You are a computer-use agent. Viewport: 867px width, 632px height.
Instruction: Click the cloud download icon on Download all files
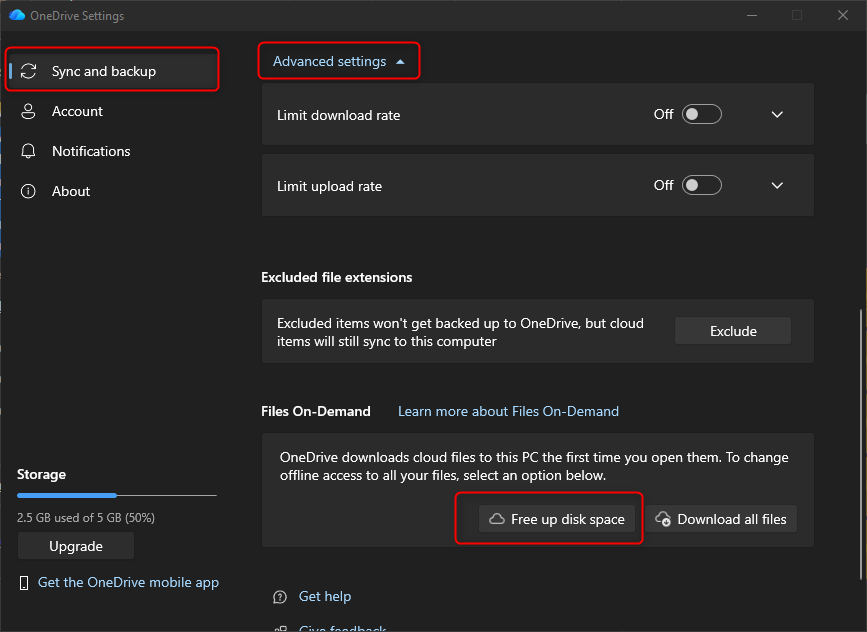tap(663, 519)
